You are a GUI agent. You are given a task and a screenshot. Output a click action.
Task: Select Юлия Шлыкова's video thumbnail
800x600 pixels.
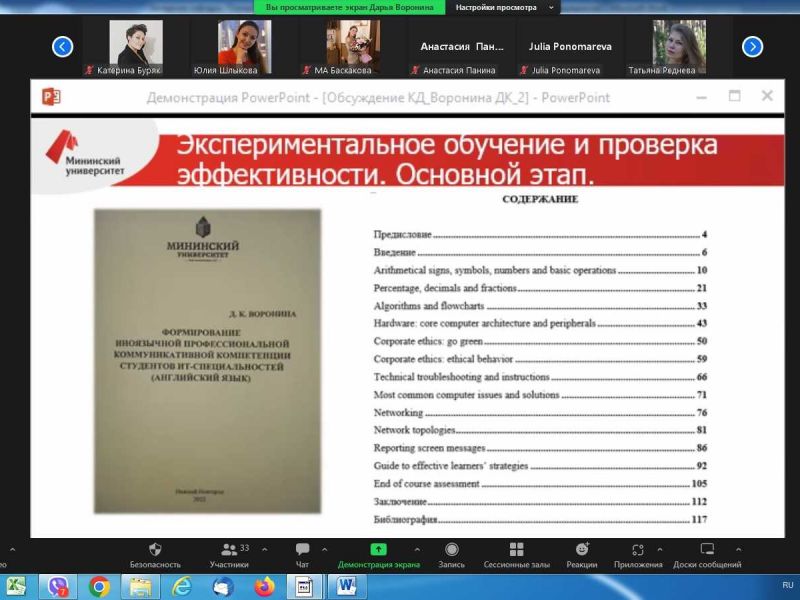(245, 46)
